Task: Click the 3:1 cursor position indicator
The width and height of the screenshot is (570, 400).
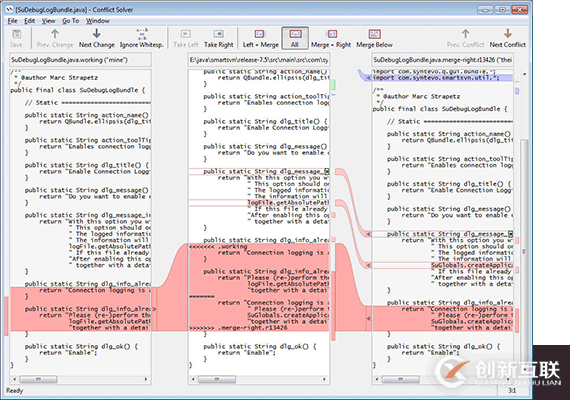Action: point(512,391)
